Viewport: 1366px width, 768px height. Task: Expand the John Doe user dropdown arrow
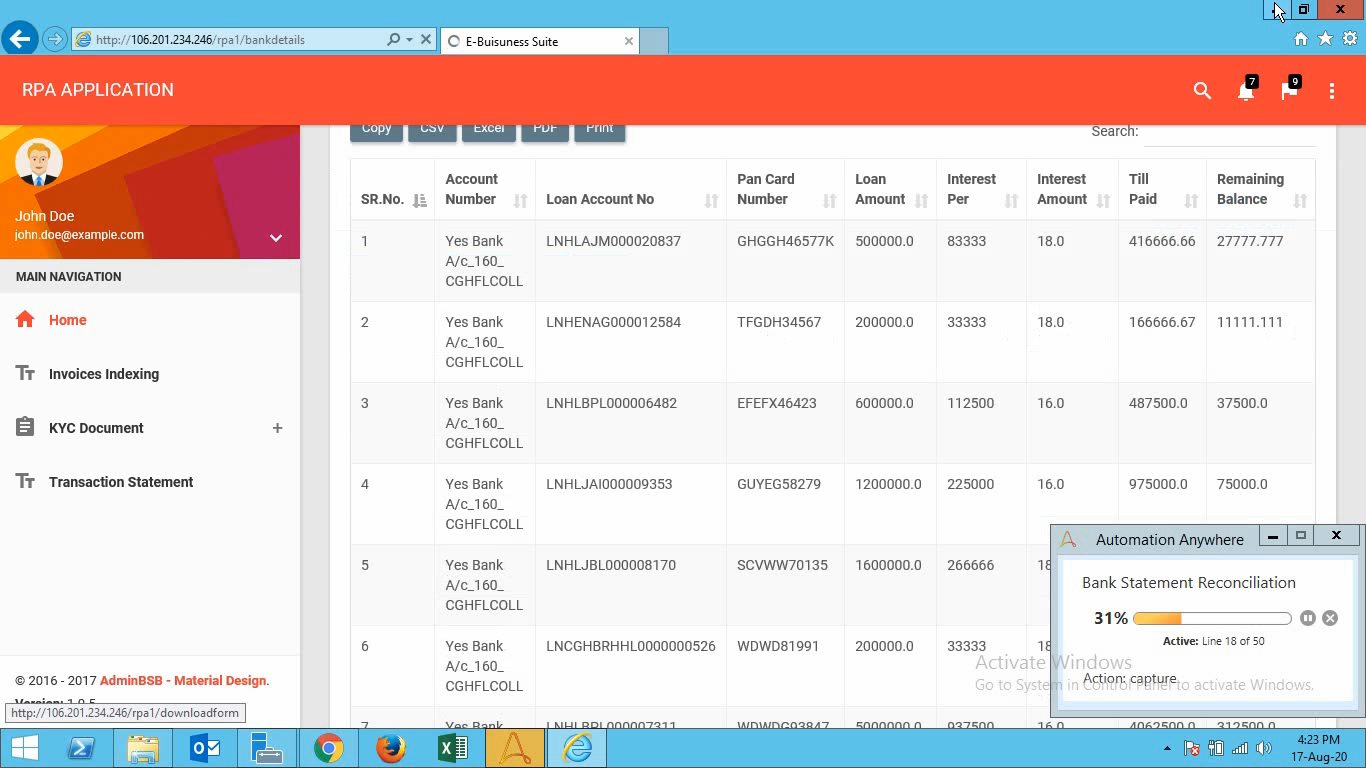(x=276, y=238)
